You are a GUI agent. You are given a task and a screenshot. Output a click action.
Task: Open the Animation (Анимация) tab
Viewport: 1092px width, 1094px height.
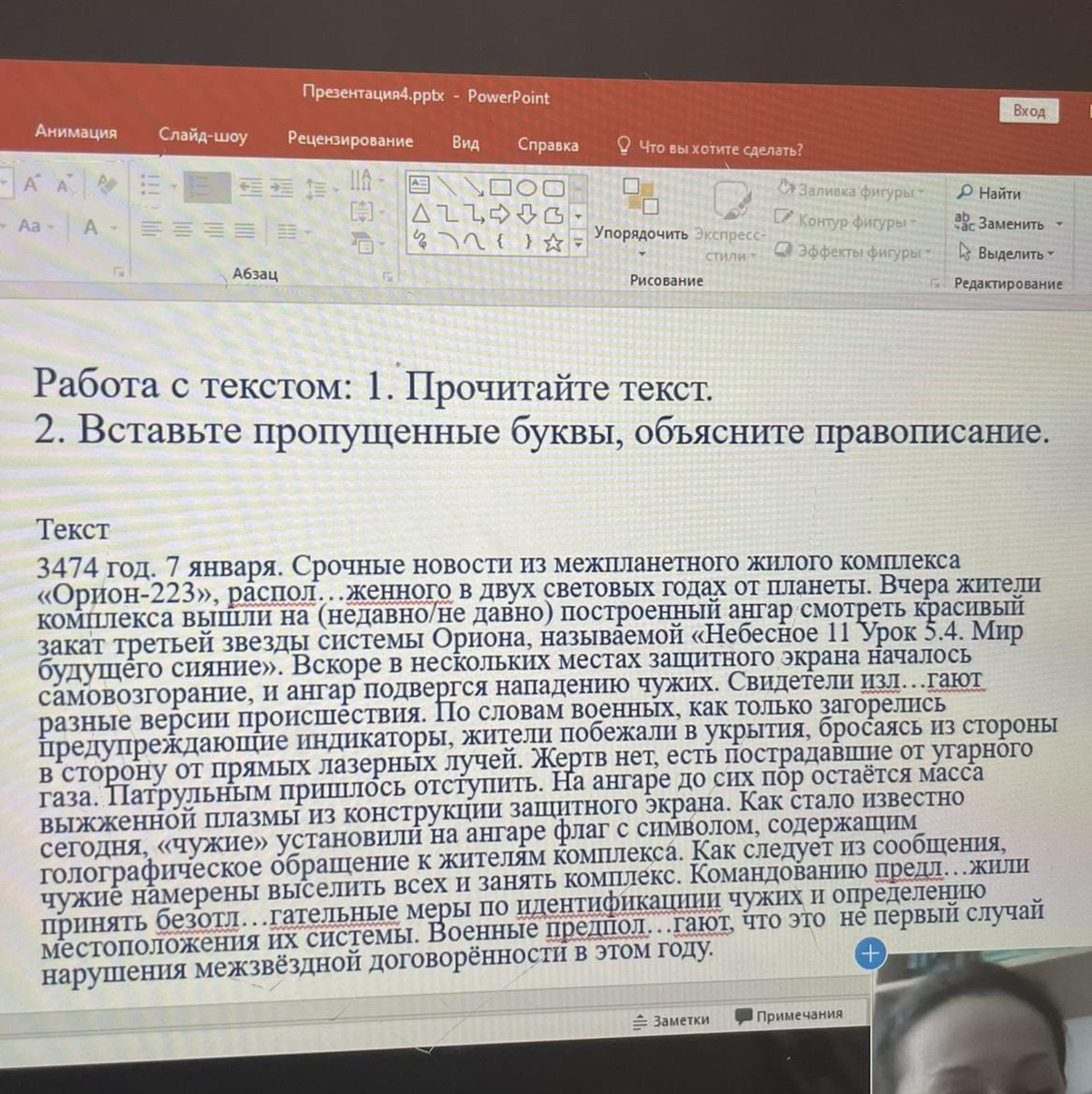click(x=77, y=132)
